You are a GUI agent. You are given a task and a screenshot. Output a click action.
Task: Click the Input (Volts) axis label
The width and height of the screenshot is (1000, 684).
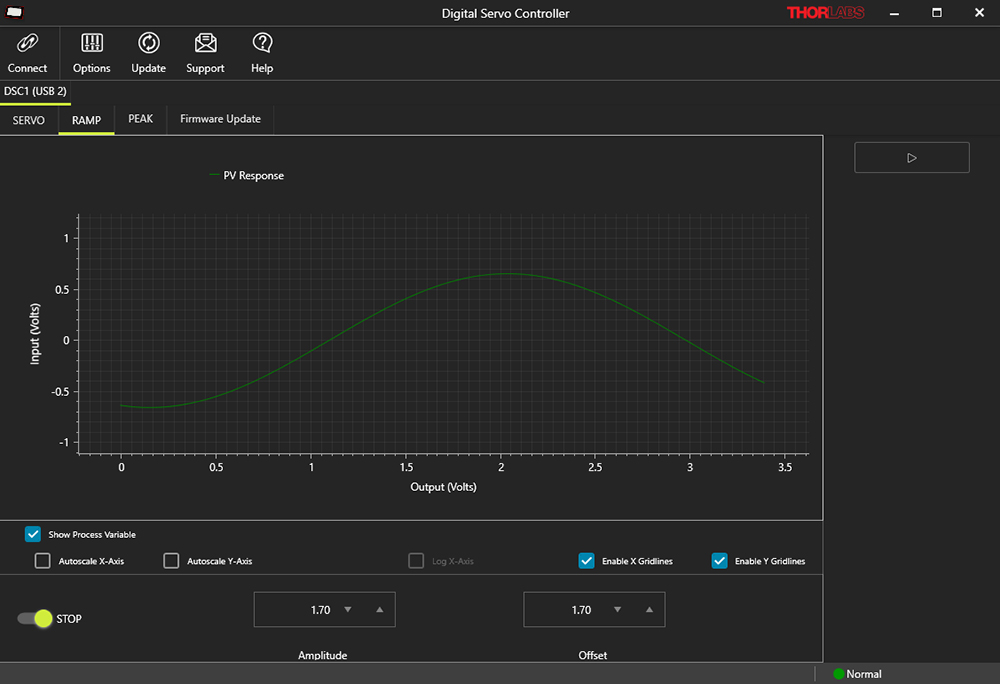(34, 333)
